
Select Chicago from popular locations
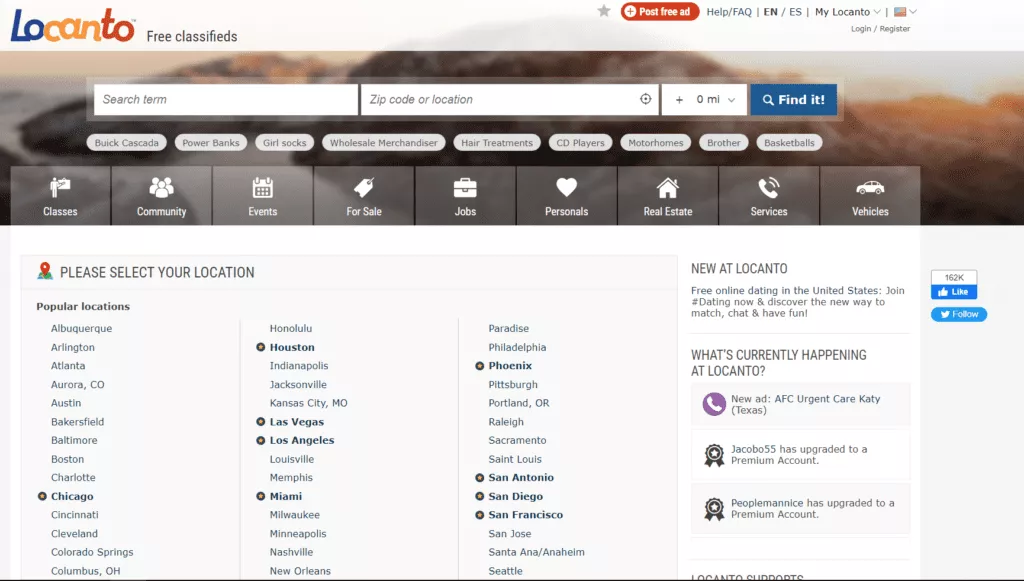tap(72, 496)
